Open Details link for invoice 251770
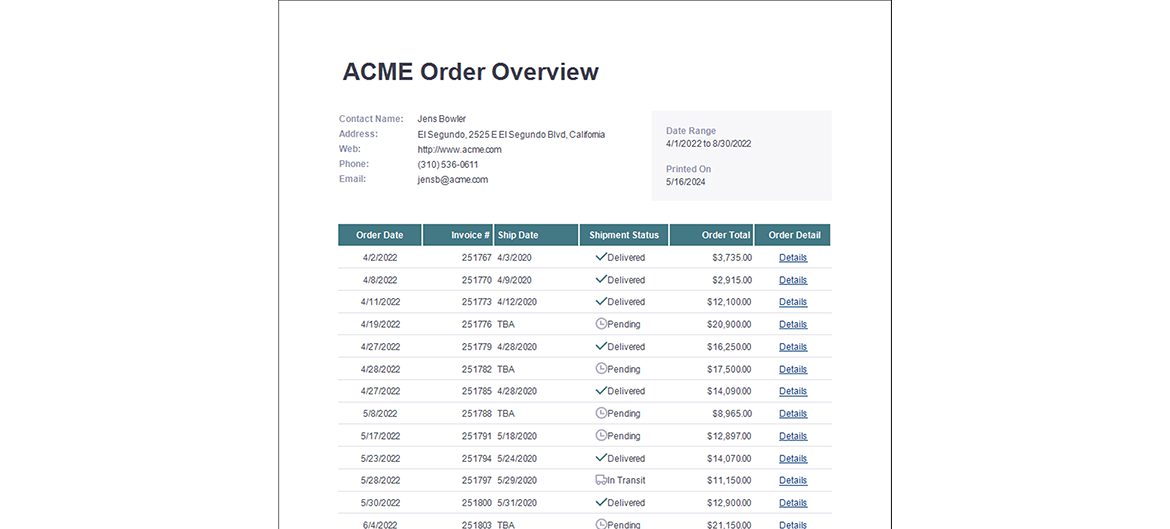 click(793, 280)
